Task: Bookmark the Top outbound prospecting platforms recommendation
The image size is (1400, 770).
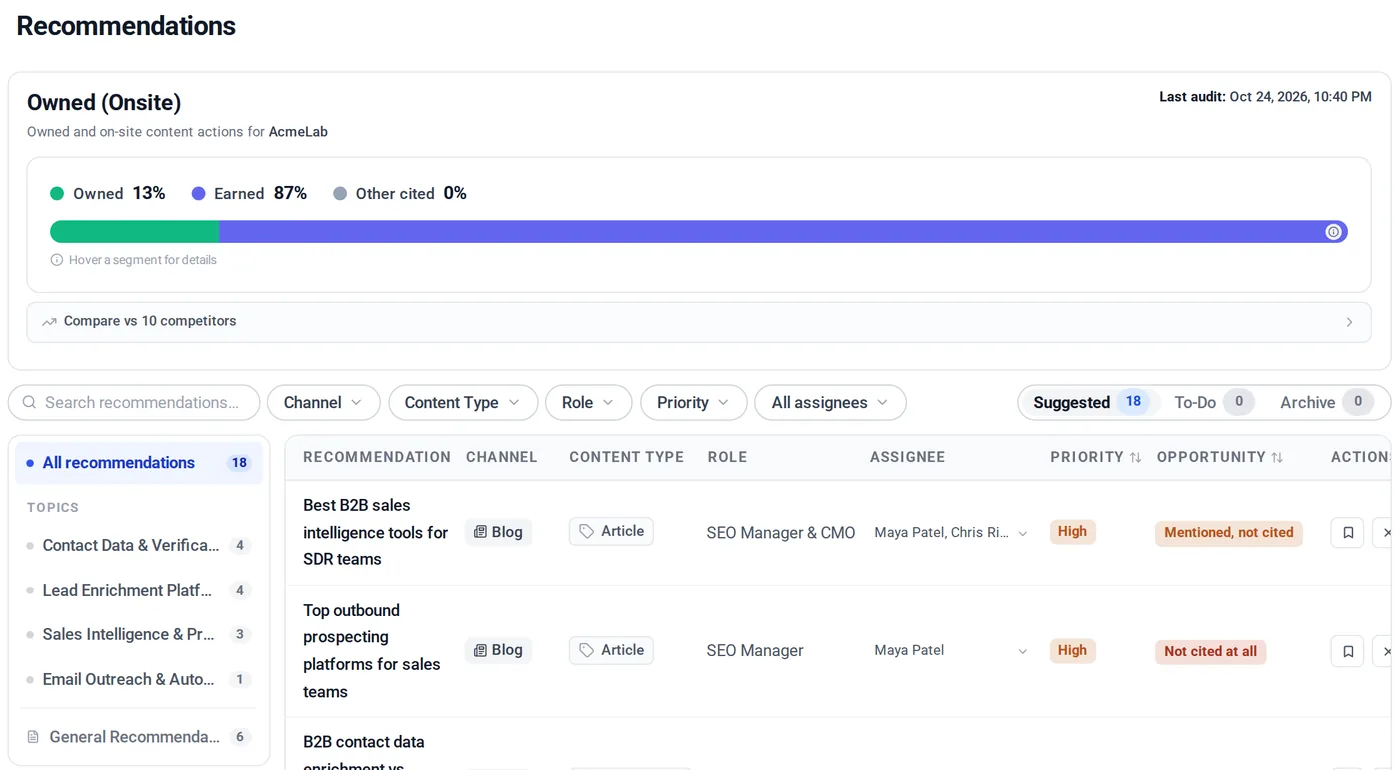Action: pos(1347,651)
